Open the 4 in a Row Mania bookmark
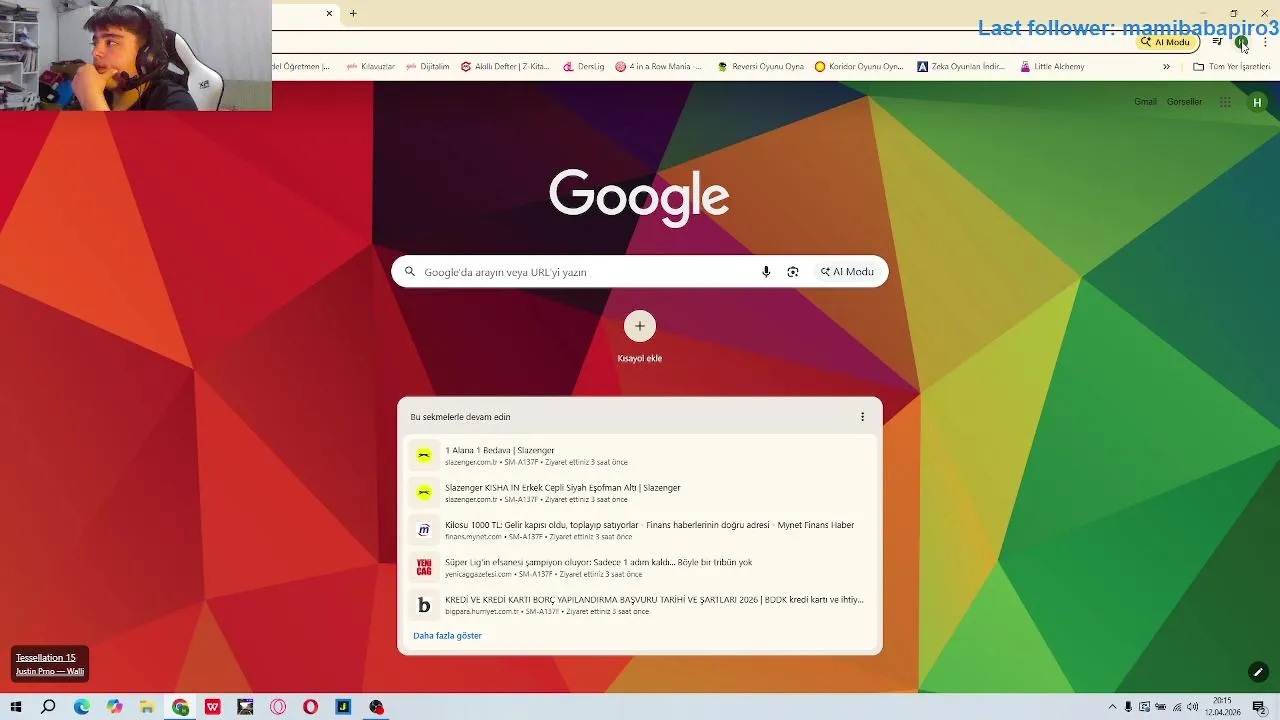 click(x=659, y=67)
